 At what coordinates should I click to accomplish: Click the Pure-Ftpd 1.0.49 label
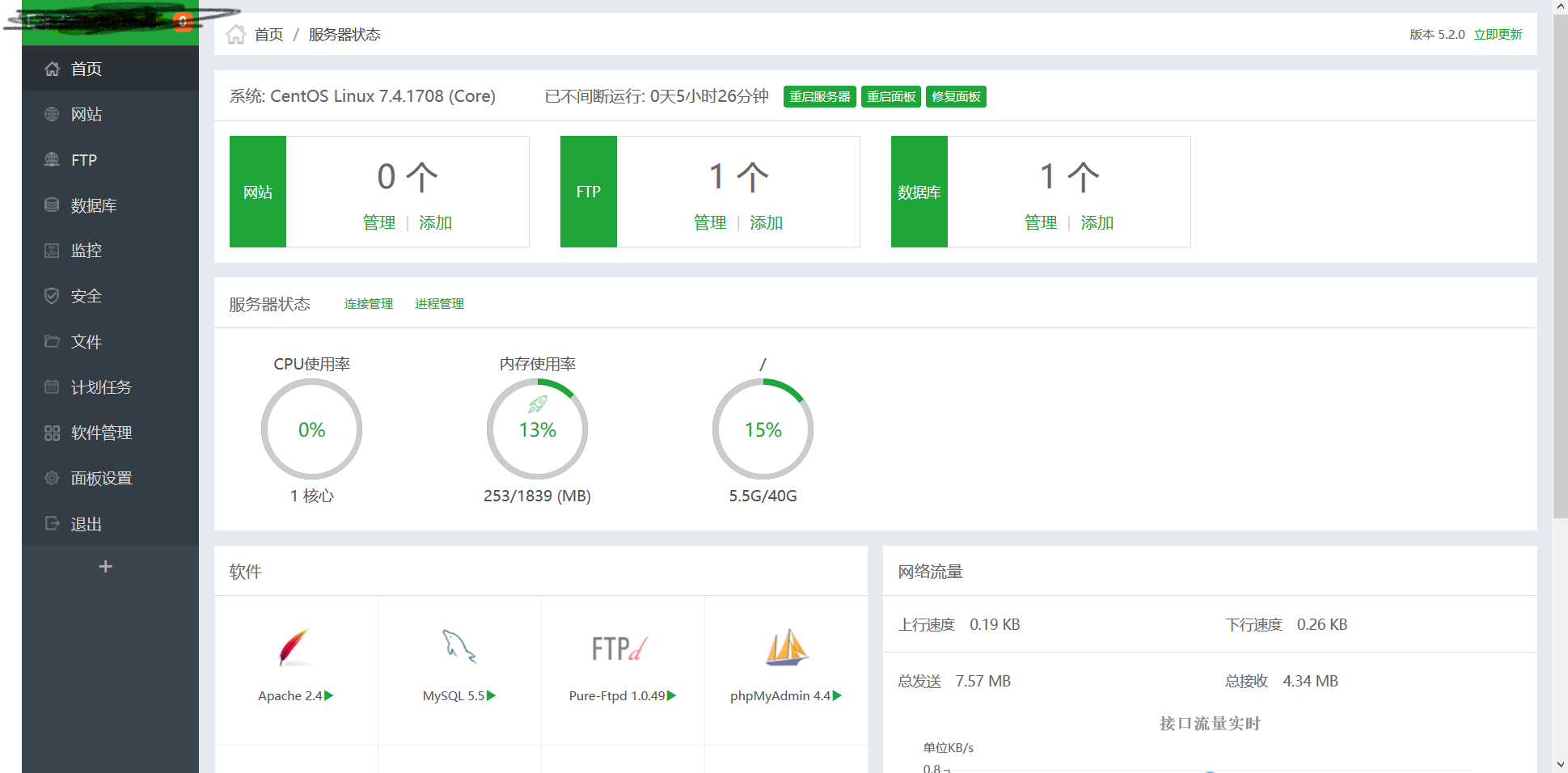pyautogui.click(x=617, y=695)
